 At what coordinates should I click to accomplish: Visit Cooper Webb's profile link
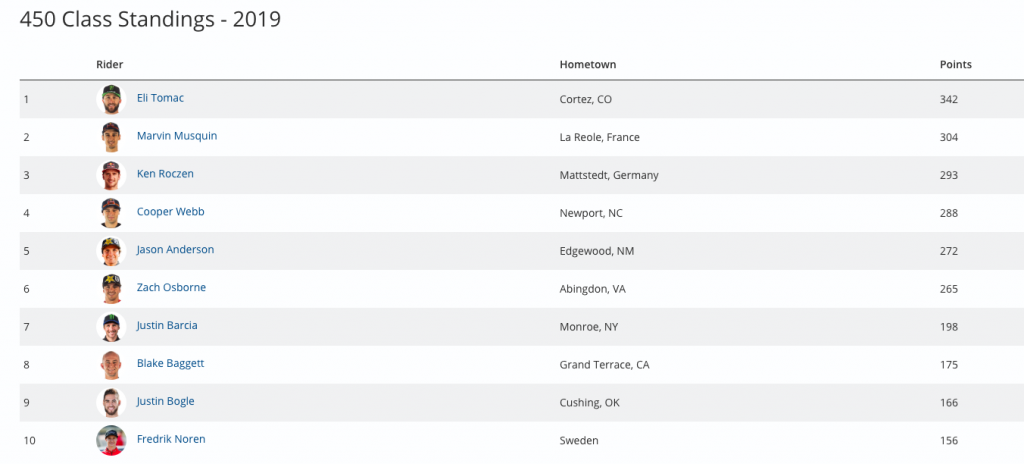(x=170, y=212)
